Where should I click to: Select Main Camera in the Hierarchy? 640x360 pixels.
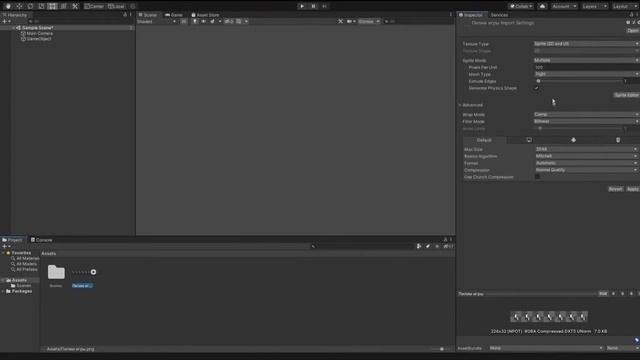coord(40,33)
